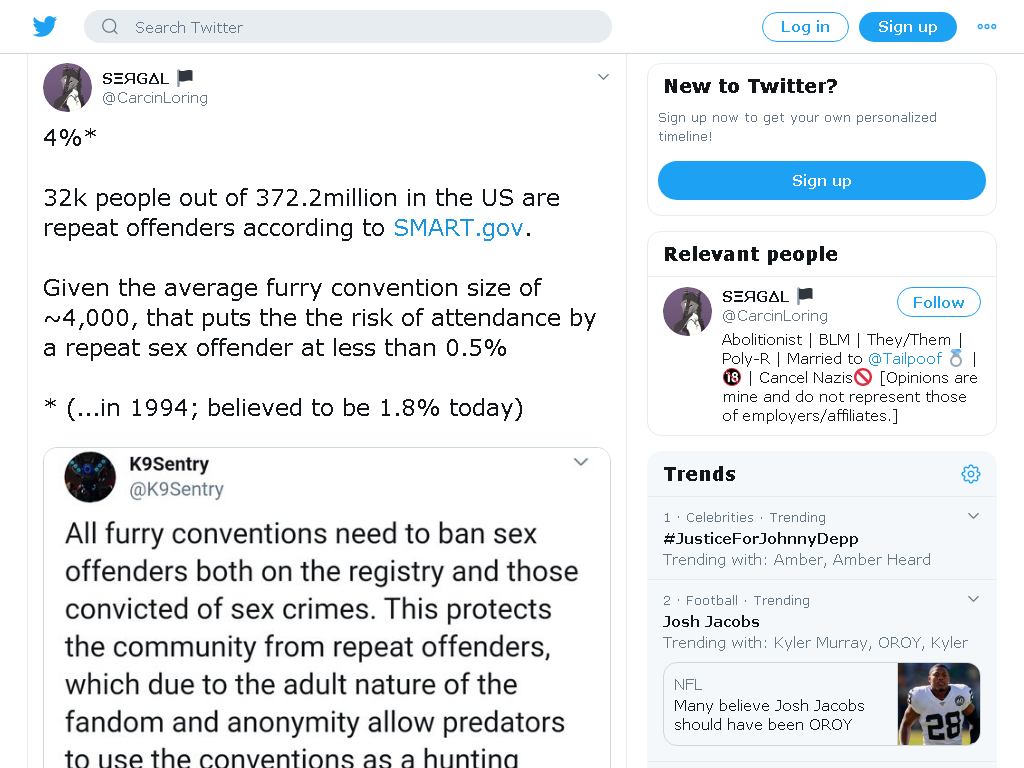Click Sign up in the header
Screen dimensions: 1024x768
pyautogui.click(x=907, y=27)
